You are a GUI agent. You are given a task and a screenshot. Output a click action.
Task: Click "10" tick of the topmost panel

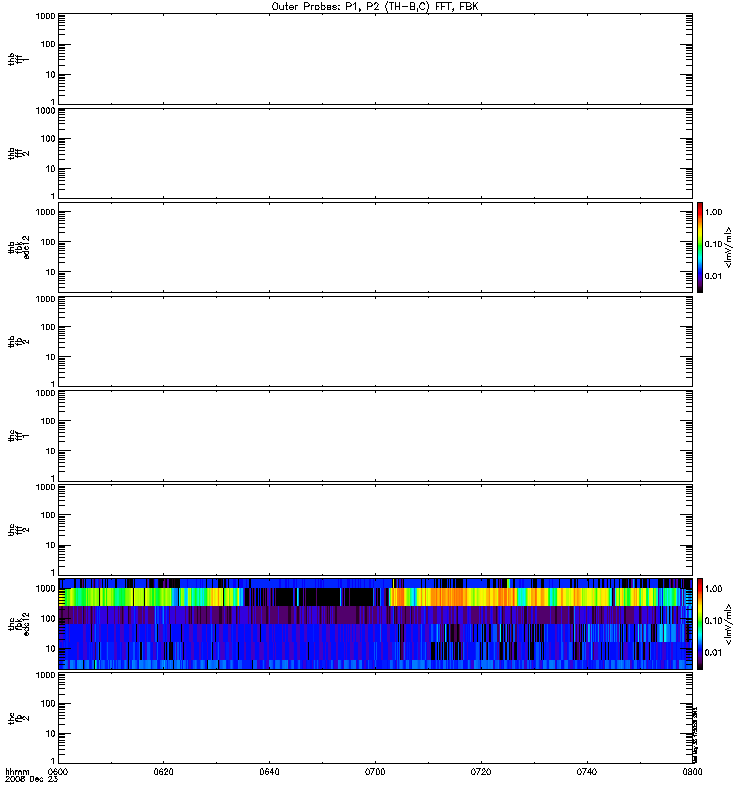click(51, 75)
